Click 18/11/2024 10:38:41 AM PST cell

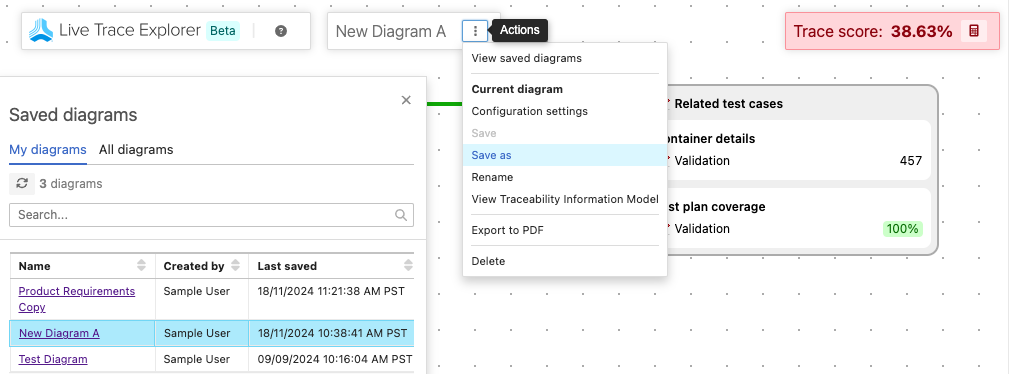point(332,333)
